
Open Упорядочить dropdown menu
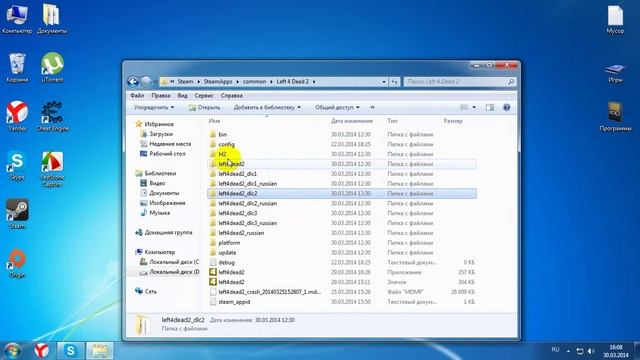coord(154,107)
